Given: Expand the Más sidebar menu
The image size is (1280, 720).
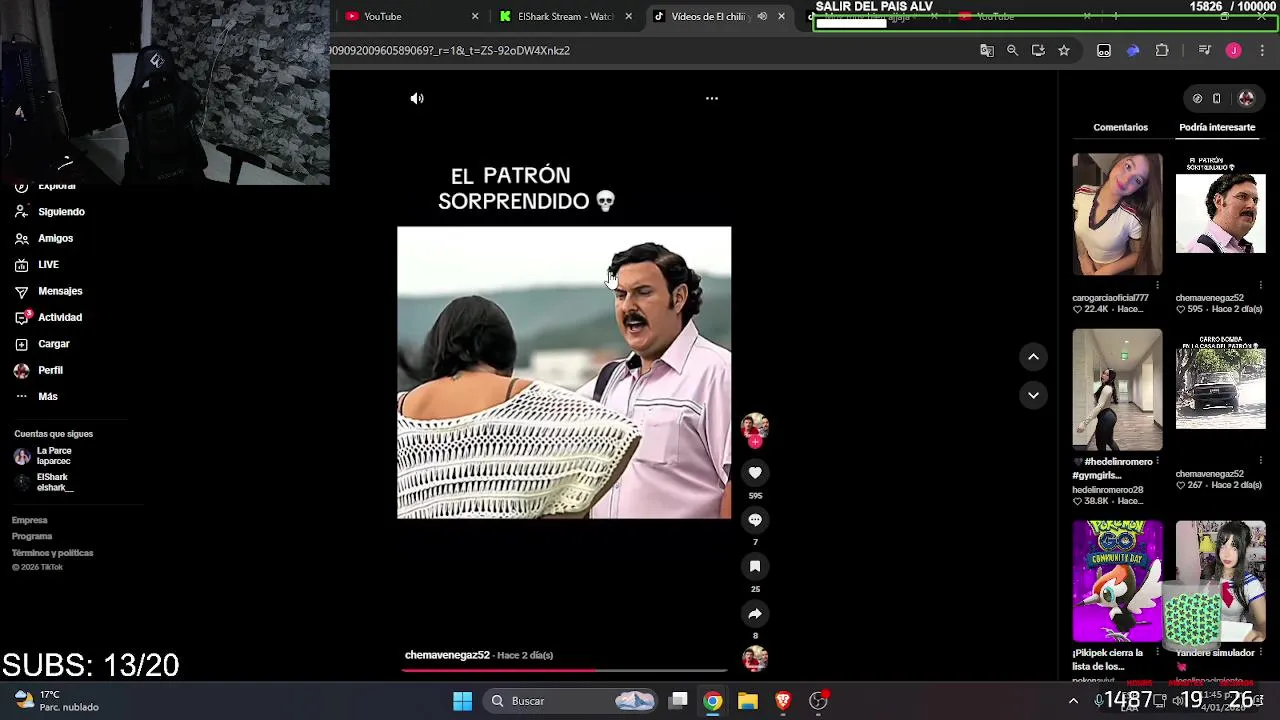Looking at the screenshot, I should tap(47, 396).
